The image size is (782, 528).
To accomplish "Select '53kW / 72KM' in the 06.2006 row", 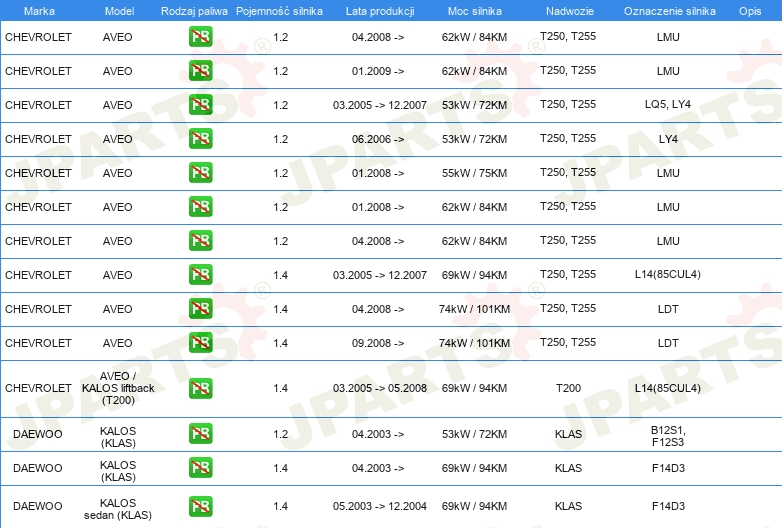I will click(474, 139).
